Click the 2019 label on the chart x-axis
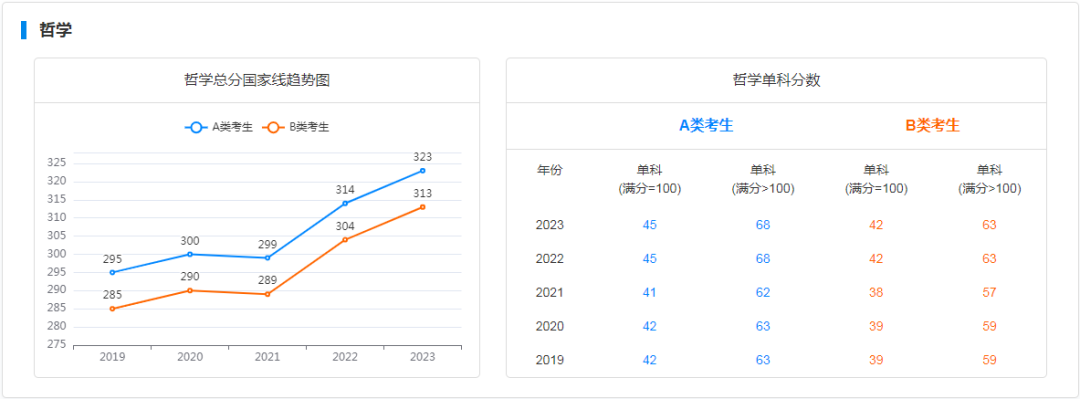 112,356
